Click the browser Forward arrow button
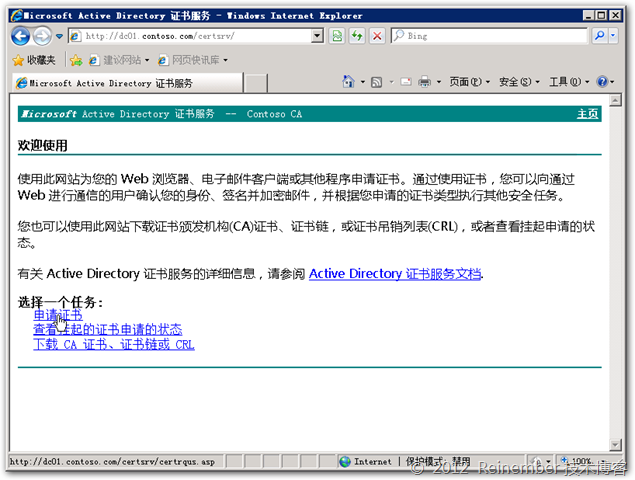 [x=42, y=36]
